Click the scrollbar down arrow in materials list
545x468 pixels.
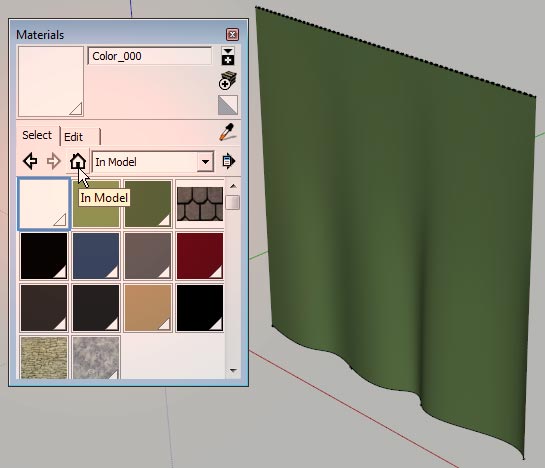point(233,371)
